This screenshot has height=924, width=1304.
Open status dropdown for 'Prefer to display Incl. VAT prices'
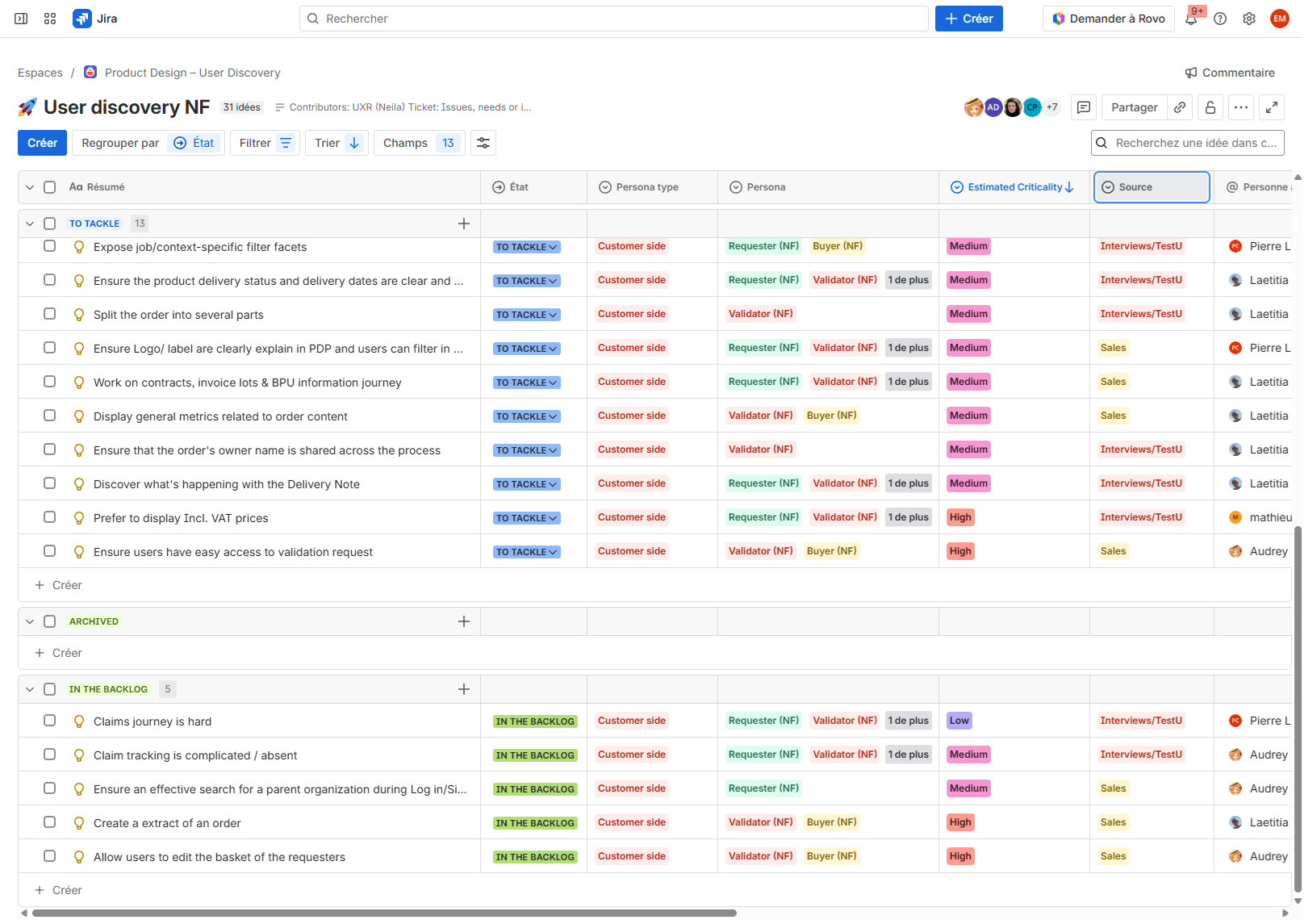[x=527, y=518]
